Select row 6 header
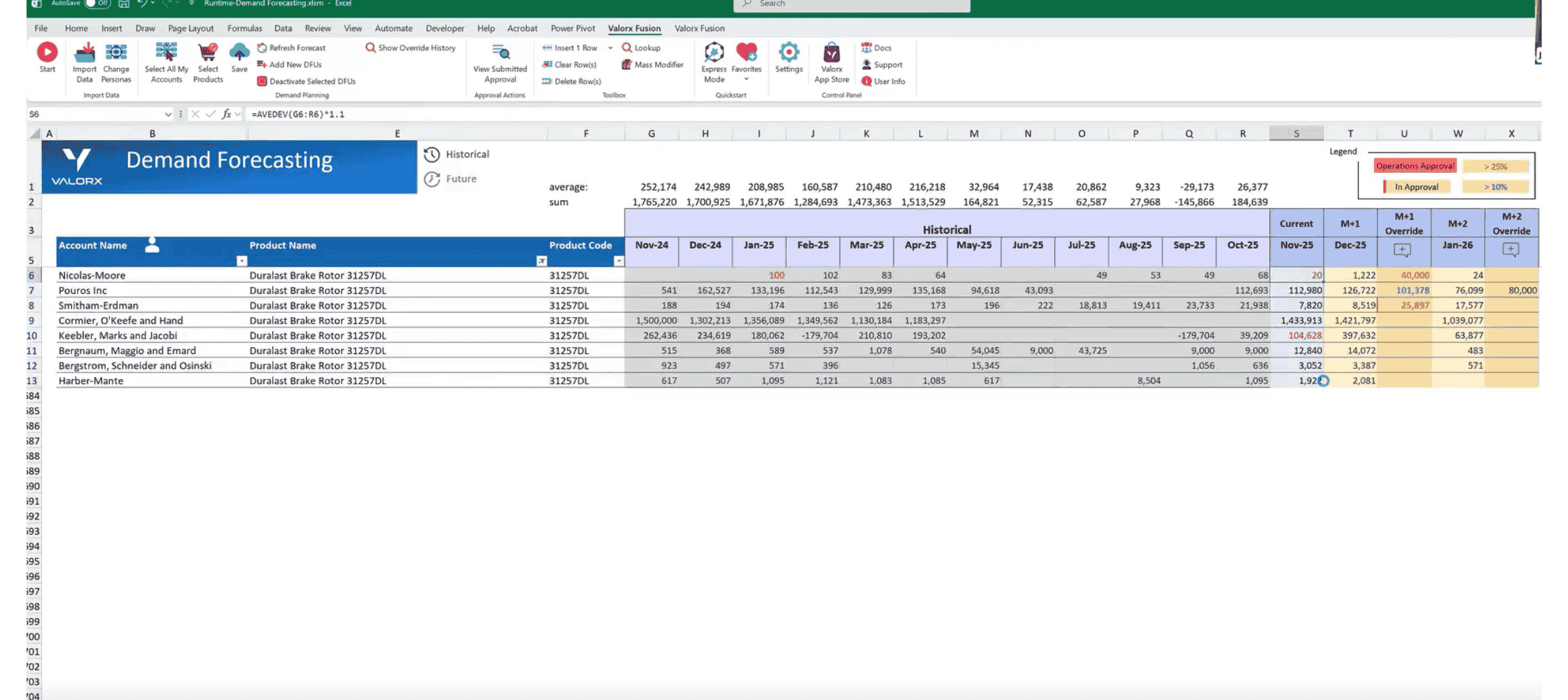This screenshot has width=1568, height=700. [x=31, y=275]
